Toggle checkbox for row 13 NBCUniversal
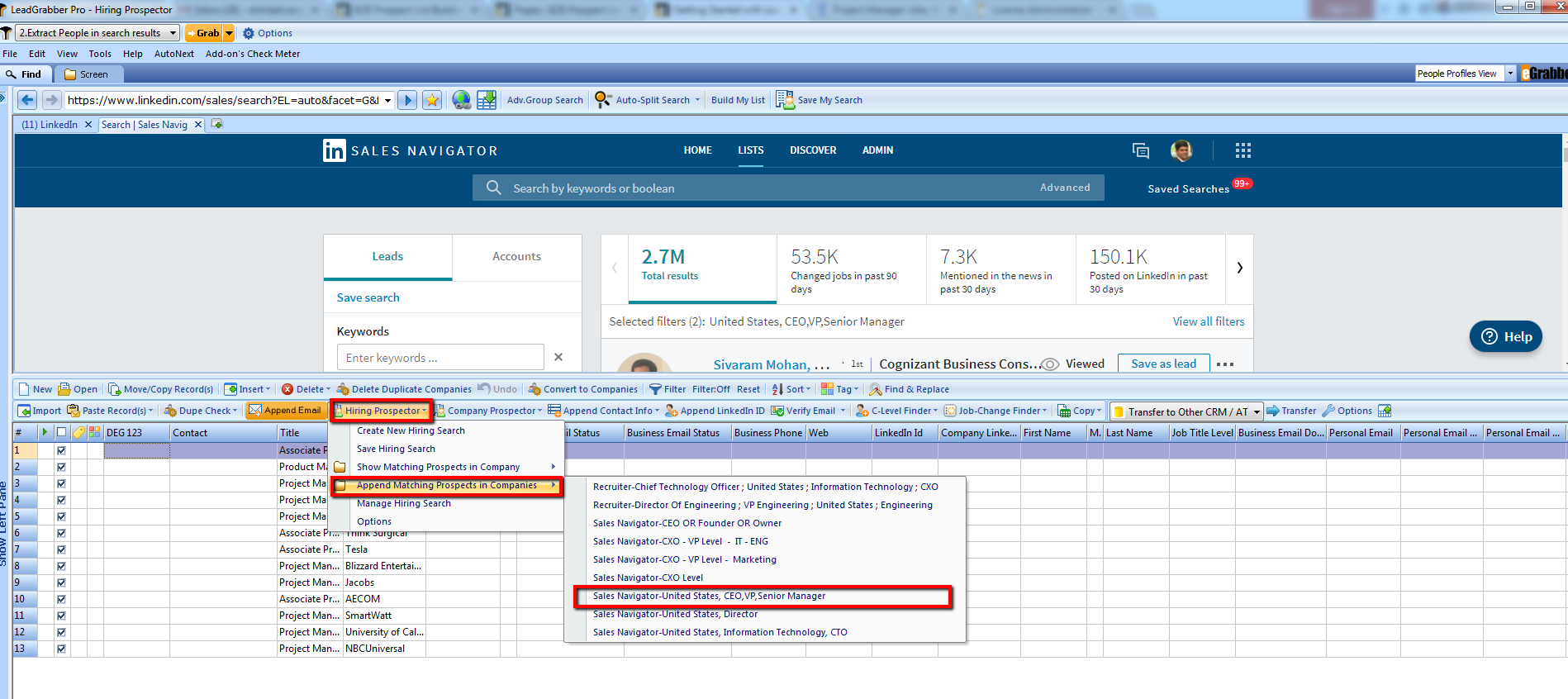This screenshot has height=699, width=1568. 61,649
